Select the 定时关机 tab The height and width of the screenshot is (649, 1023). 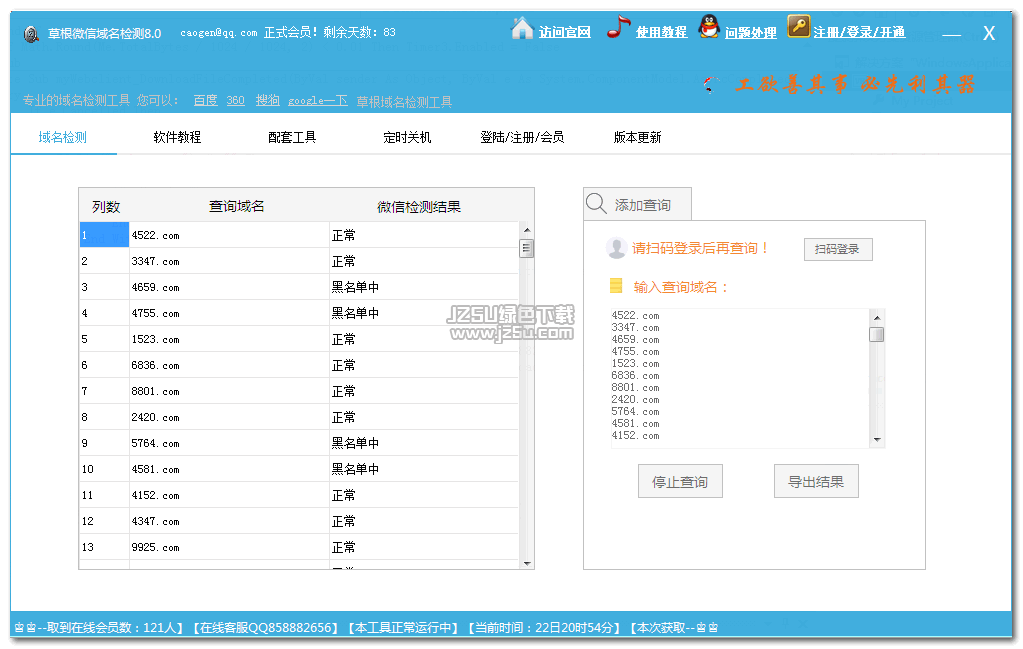point(407,137)
